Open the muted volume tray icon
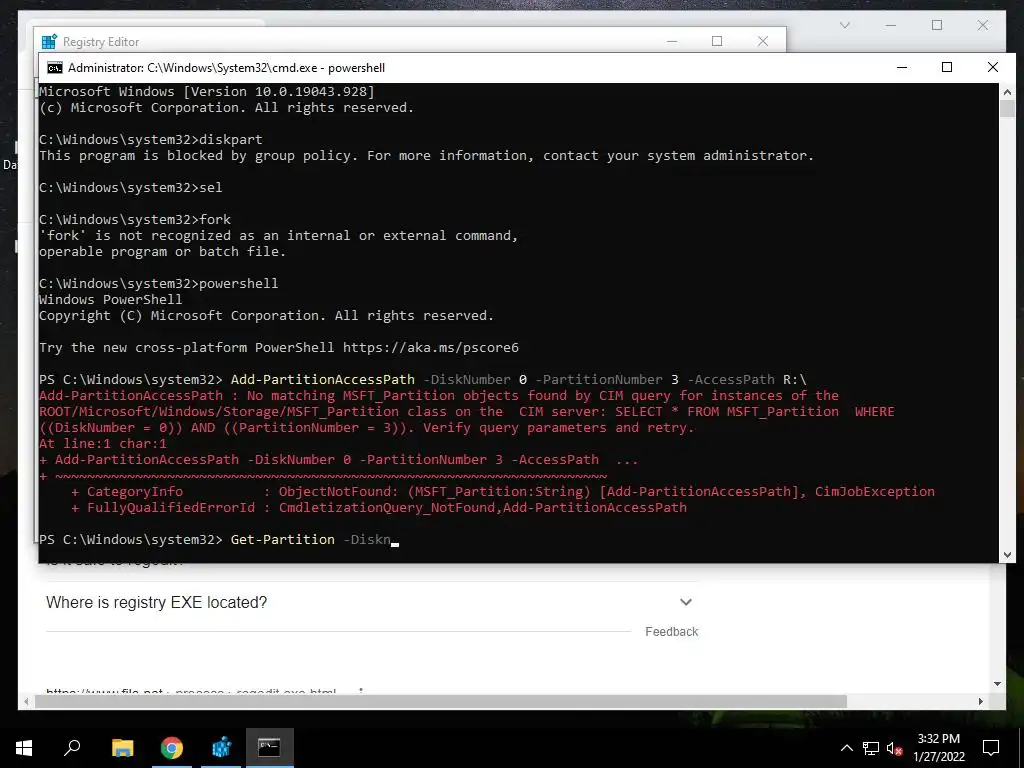 pos(894,748)
